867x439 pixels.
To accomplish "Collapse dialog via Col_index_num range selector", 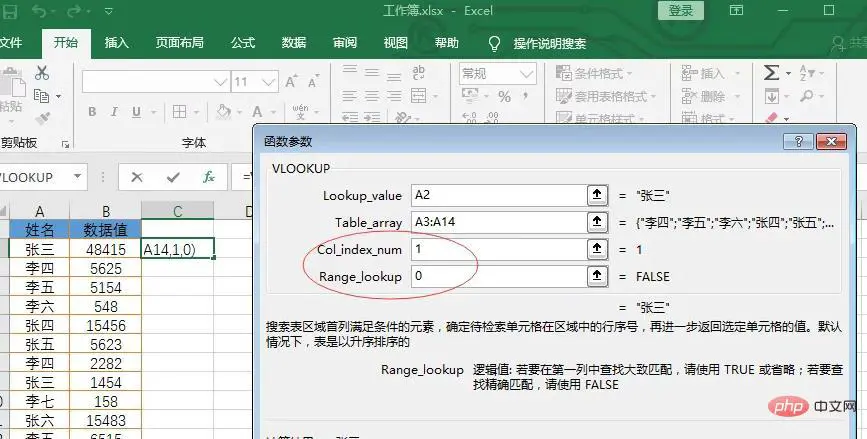I will [597, 249].
